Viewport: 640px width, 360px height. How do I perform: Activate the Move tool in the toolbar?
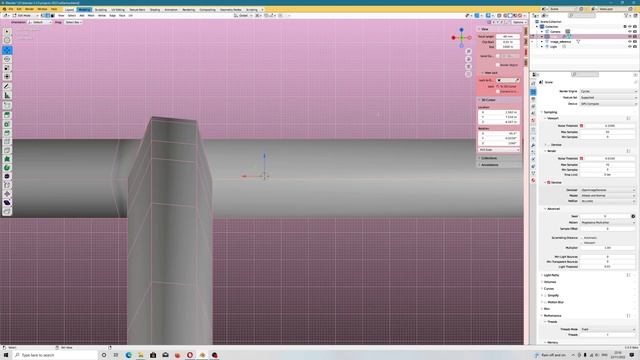point(7,50)
